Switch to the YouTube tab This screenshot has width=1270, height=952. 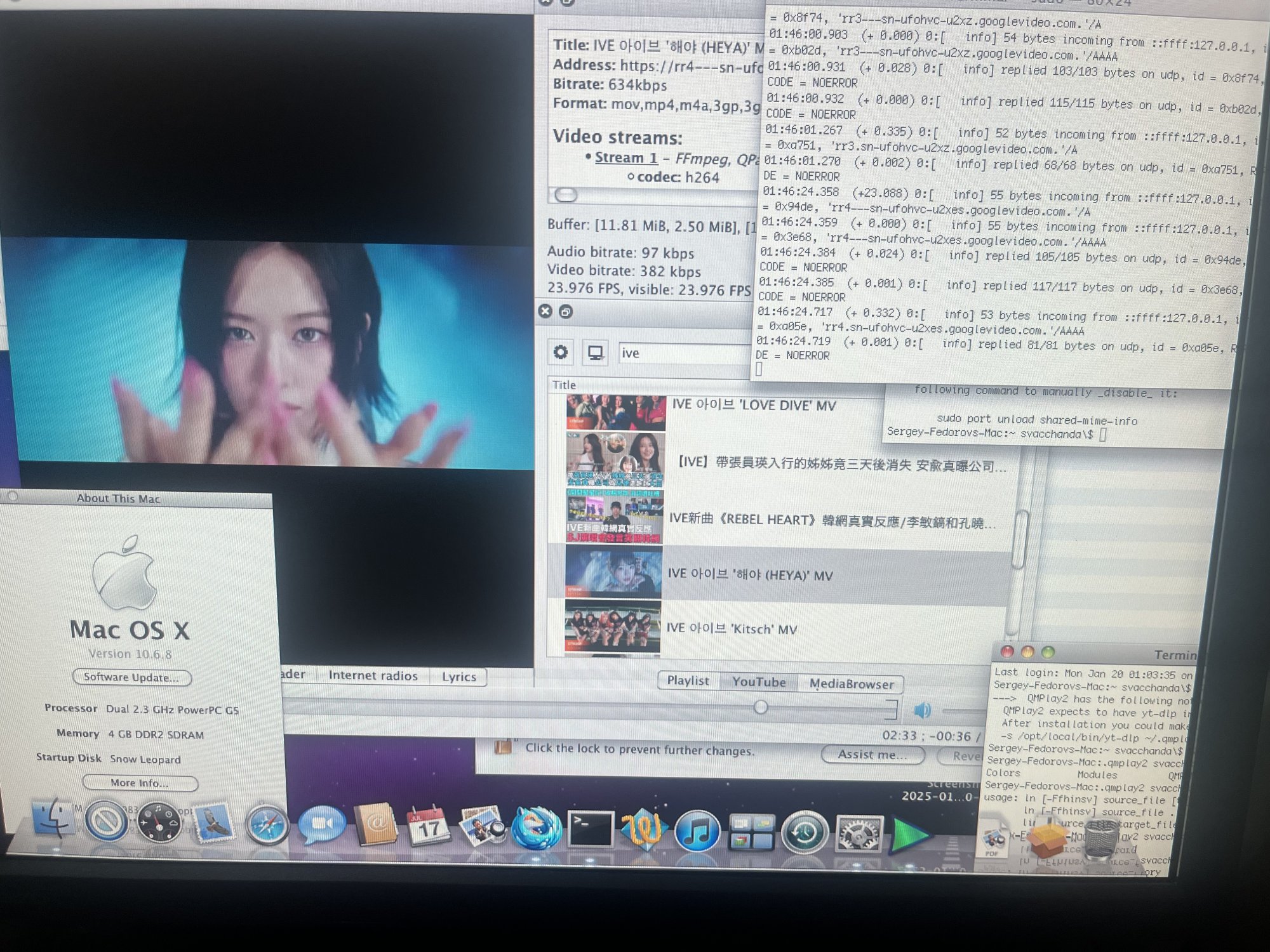tap(758, 682)
